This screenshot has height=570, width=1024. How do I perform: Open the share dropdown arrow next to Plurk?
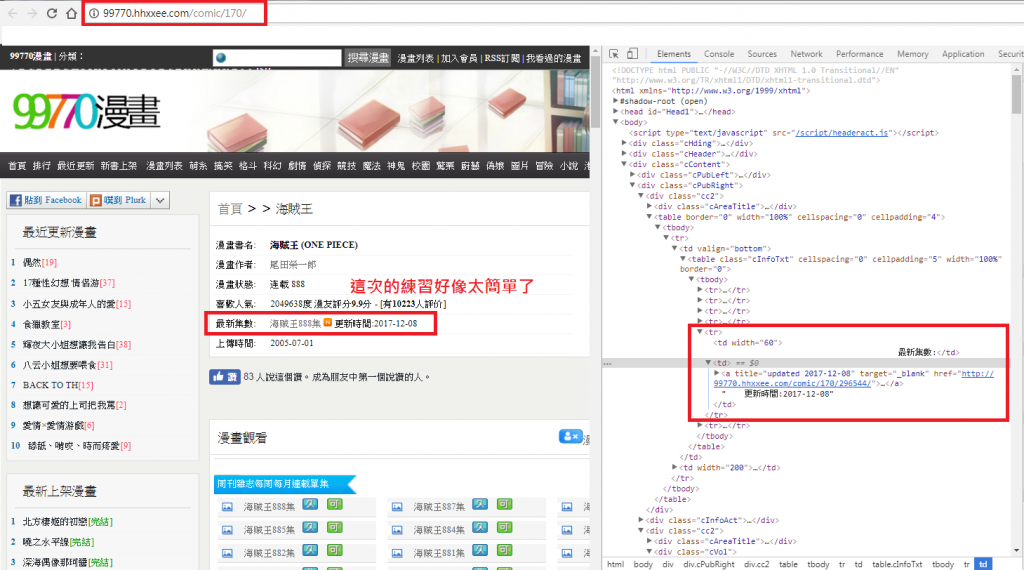[160, 200]
